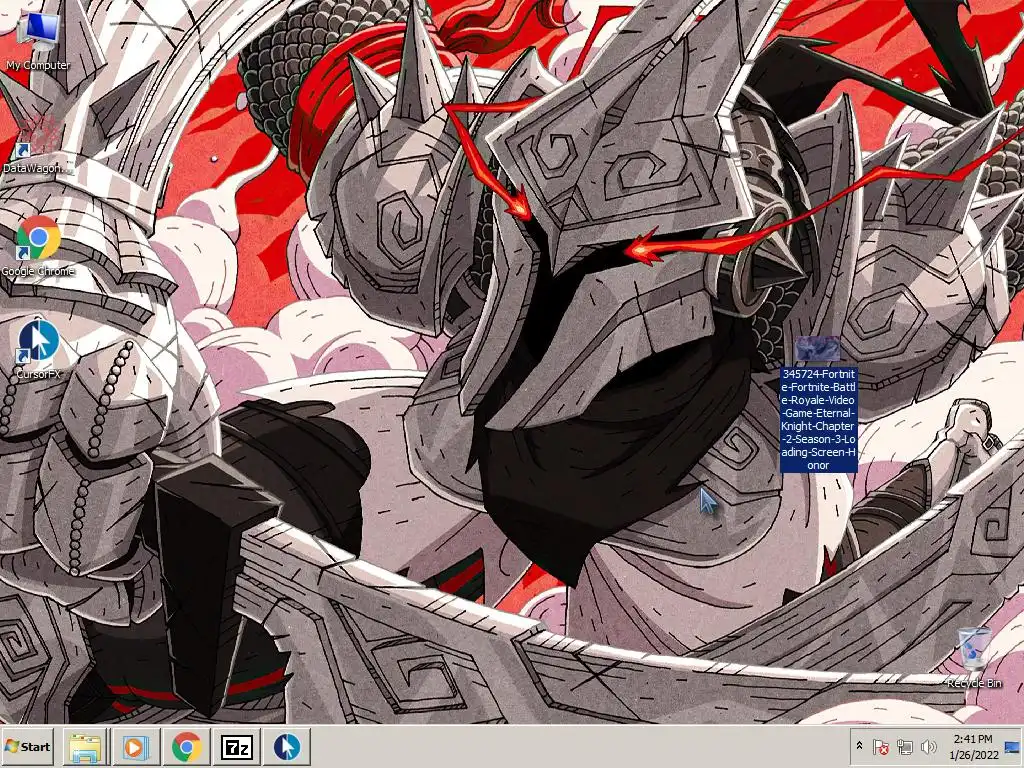The width and height of the screenshot is (1024, 768).
Task: Select the Recycle Bin icon
Action: pos(974,656)
